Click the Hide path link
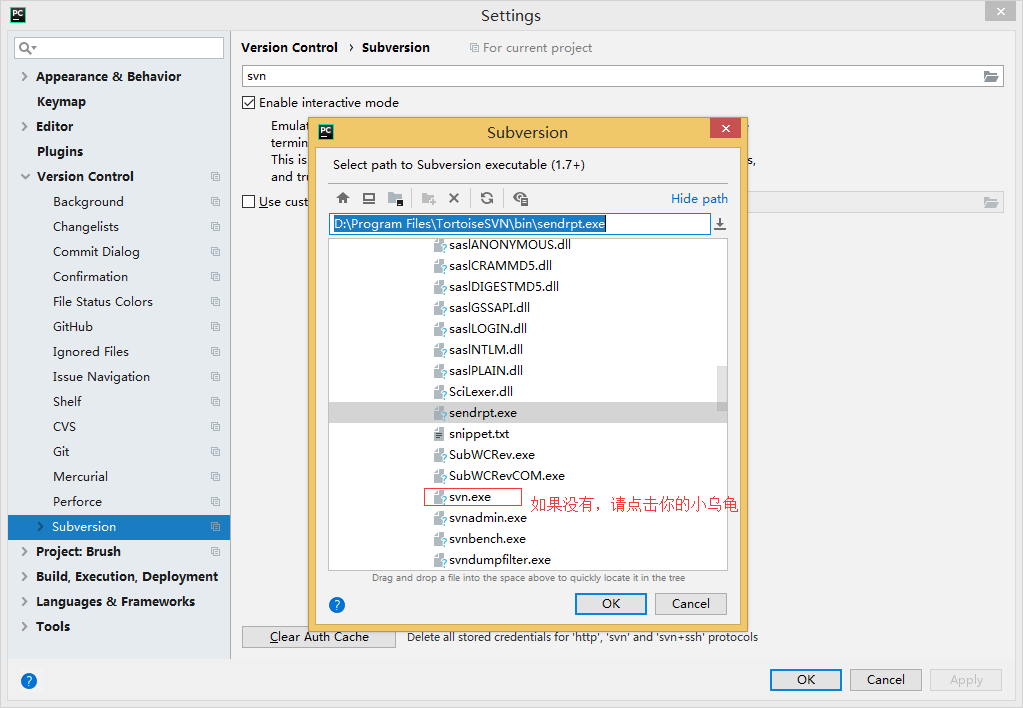1023x708 pixels. click(698, 198)
